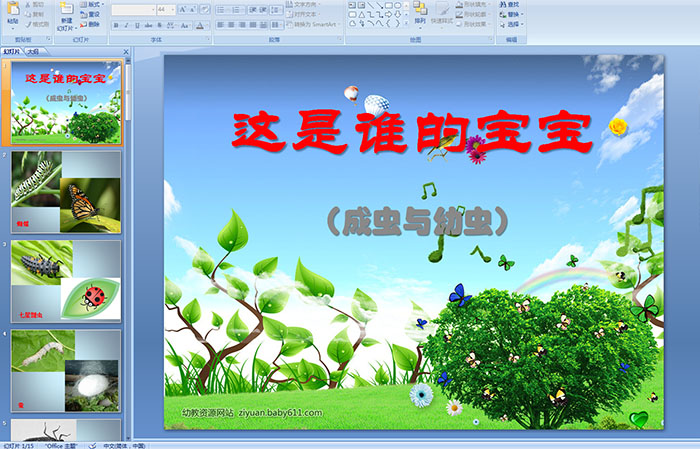Open the Select (选择) dropdown
Viewport: 700px width, 449px height.
point(512,24)
